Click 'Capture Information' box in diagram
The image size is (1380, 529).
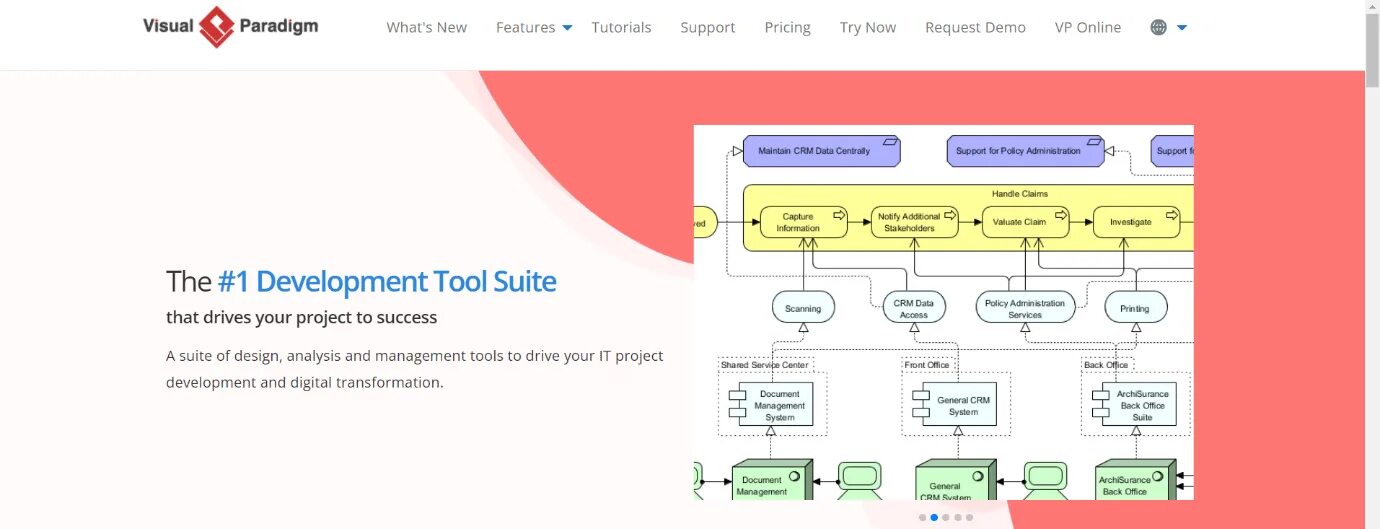point(803,222)
